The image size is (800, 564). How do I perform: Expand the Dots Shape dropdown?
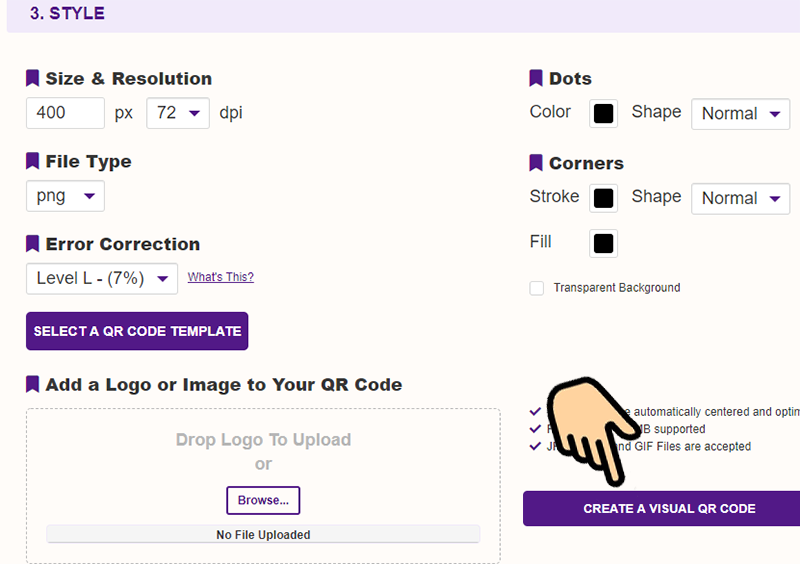740,114
